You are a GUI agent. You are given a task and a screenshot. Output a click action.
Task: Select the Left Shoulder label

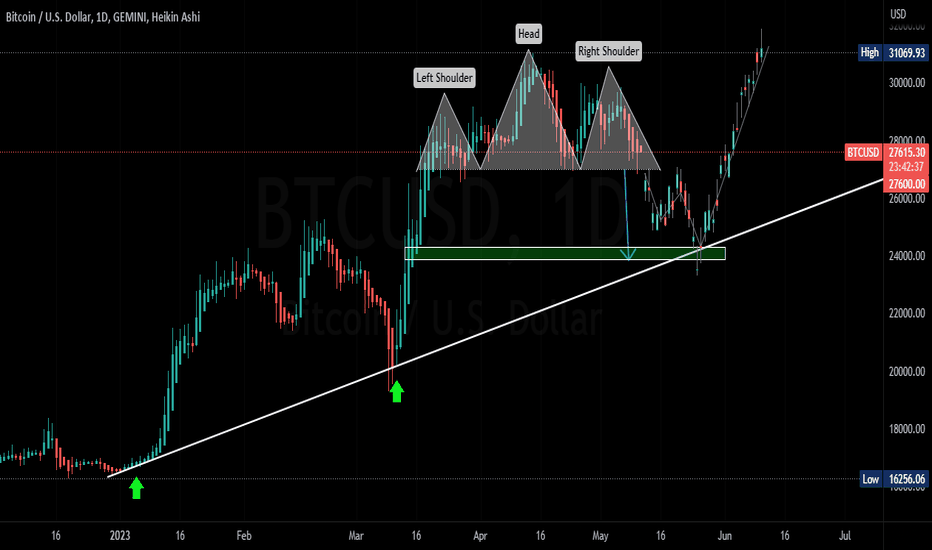(x=445, y=78)
